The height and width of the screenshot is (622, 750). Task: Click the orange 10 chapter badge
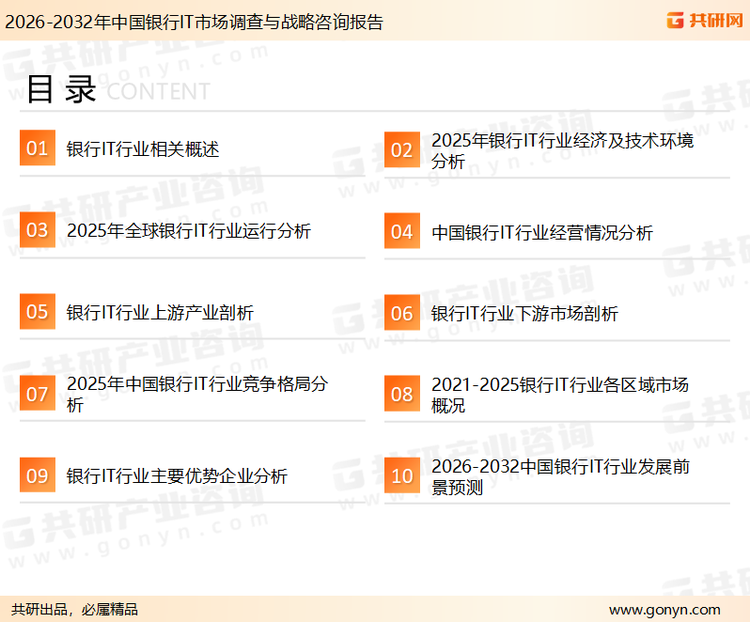pyautogui.click(x=402, y=476)
